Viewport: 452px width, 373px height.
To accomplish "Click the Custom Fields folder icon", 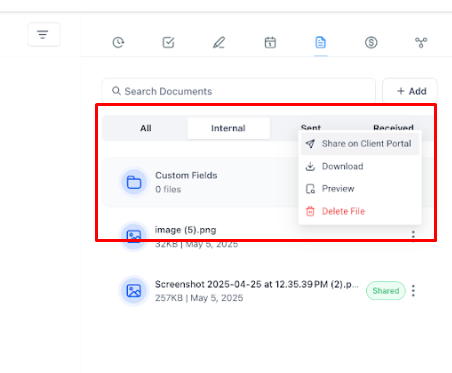I will click(x=134, y=182).
